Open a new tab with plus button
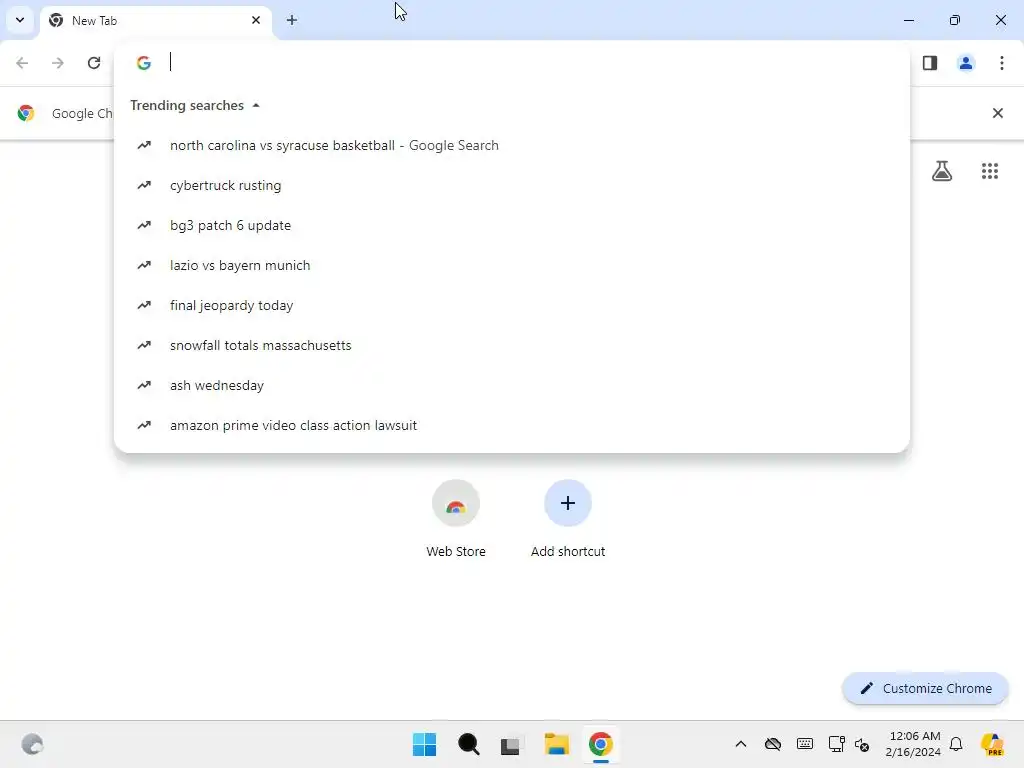This screenshot has height=768, width=1024. tap(292, 20)
